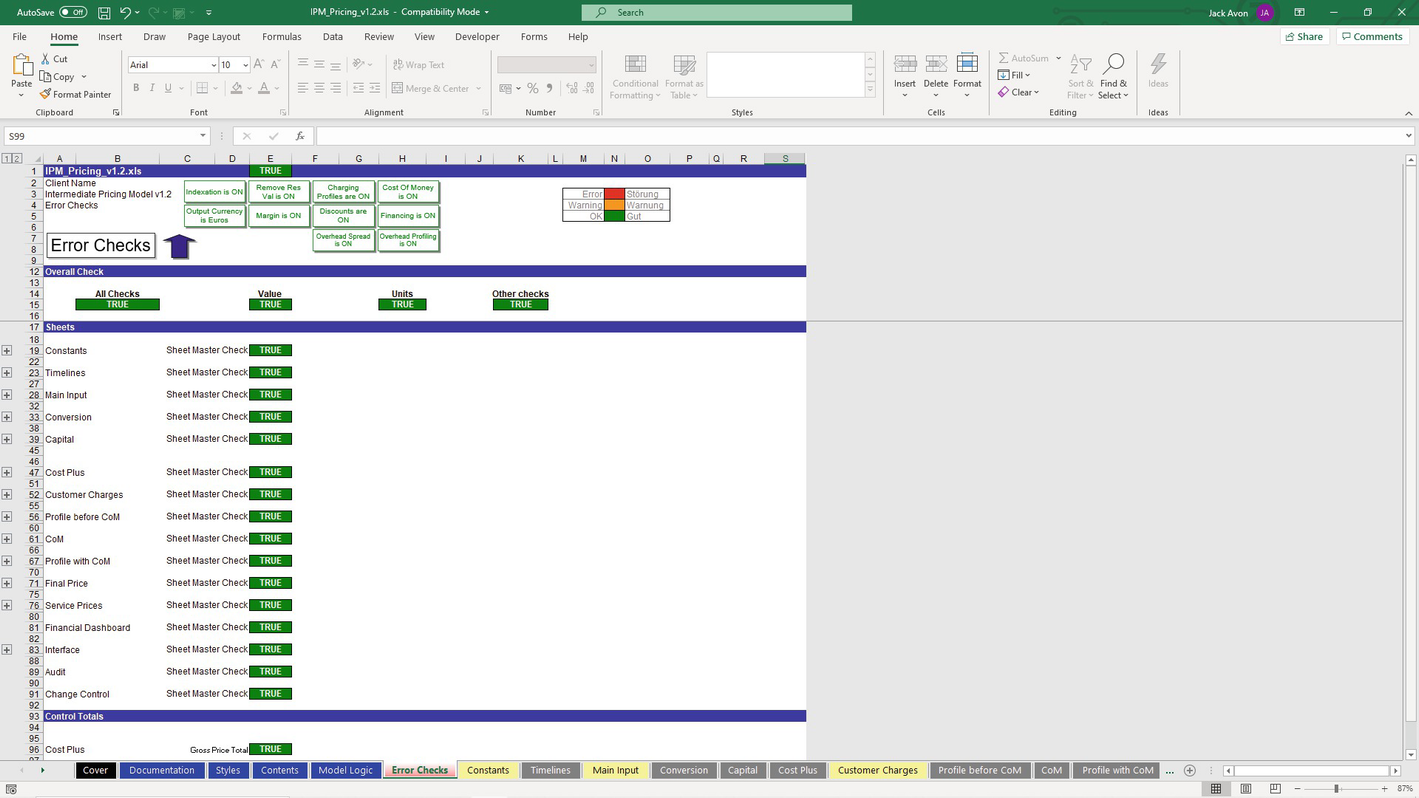Click the Share button
The height and width of the screenshot is (798, 1419).
tap(1302, 37)
